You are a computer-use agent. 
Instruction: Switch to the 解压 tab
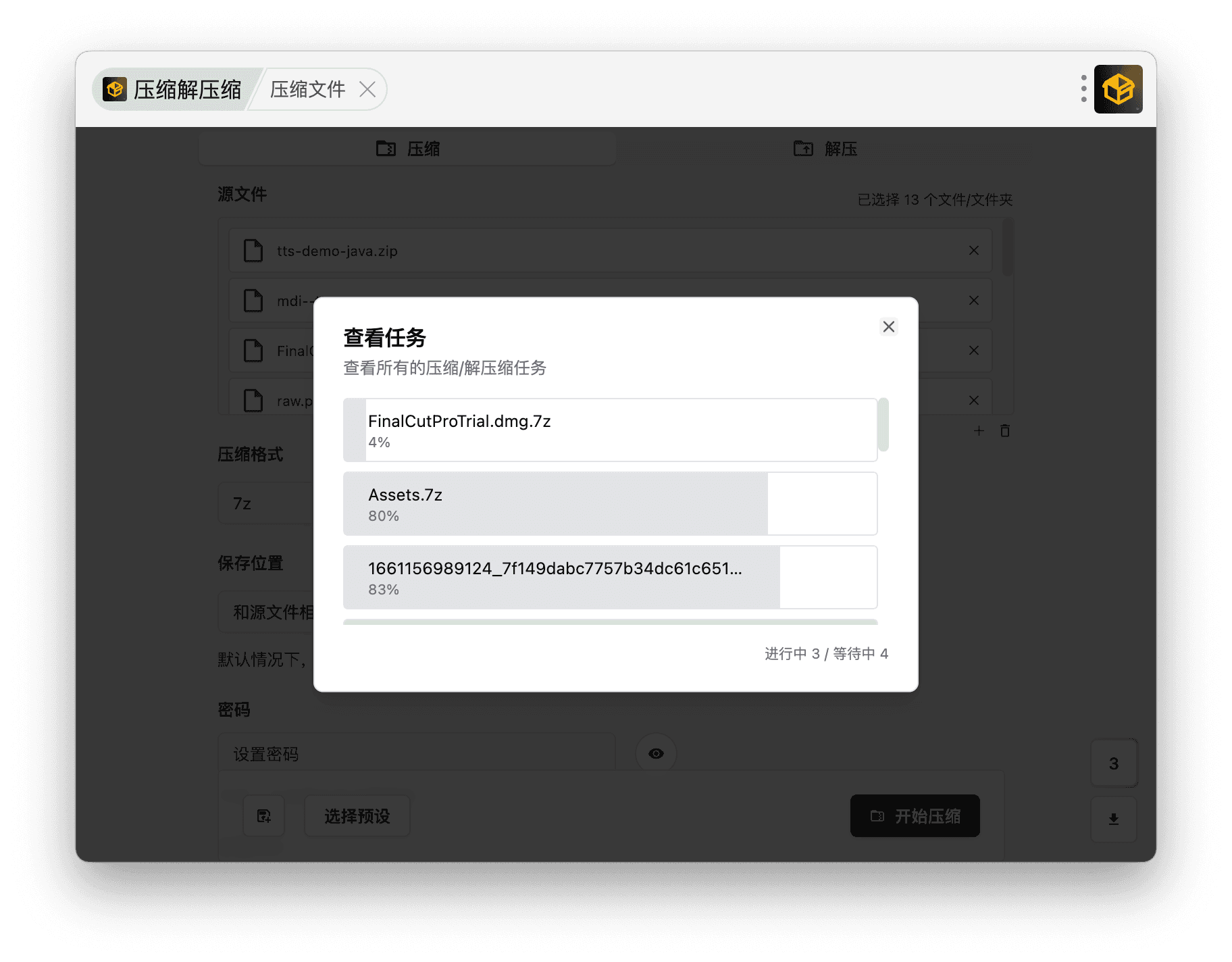(825, 149)
